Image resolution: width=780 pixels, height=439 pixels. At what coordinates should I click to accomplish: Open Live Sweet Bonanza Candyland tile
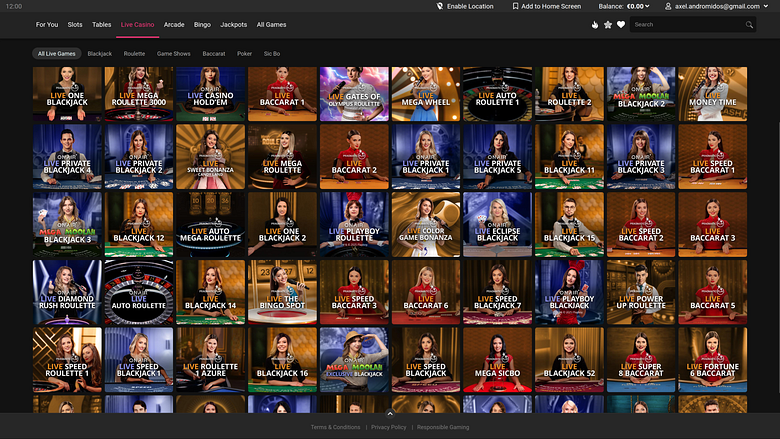click(x=210, y=157)
